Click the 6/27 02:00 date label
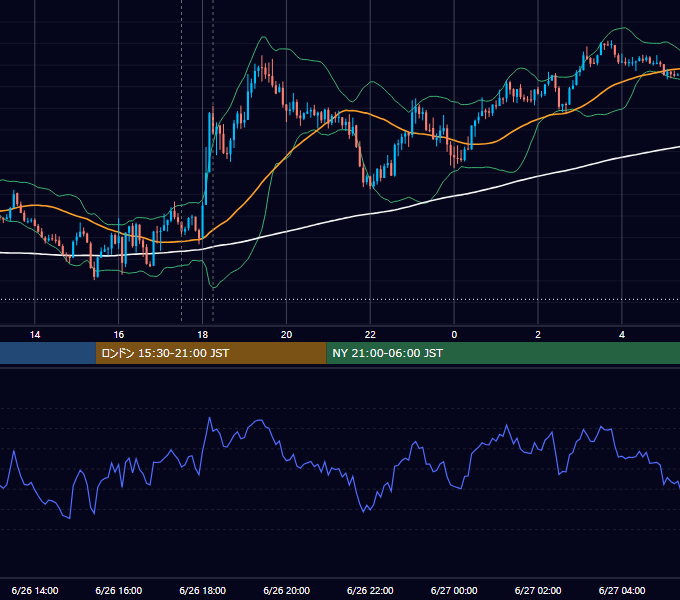The image size is (680, 600). click(538, 590)
